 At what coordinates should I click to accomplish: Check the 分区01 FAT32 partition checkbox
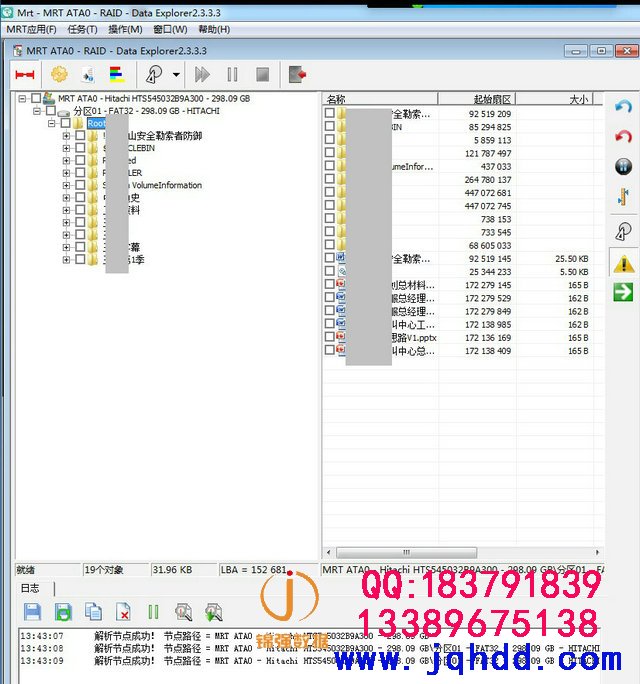coord(51,110)
